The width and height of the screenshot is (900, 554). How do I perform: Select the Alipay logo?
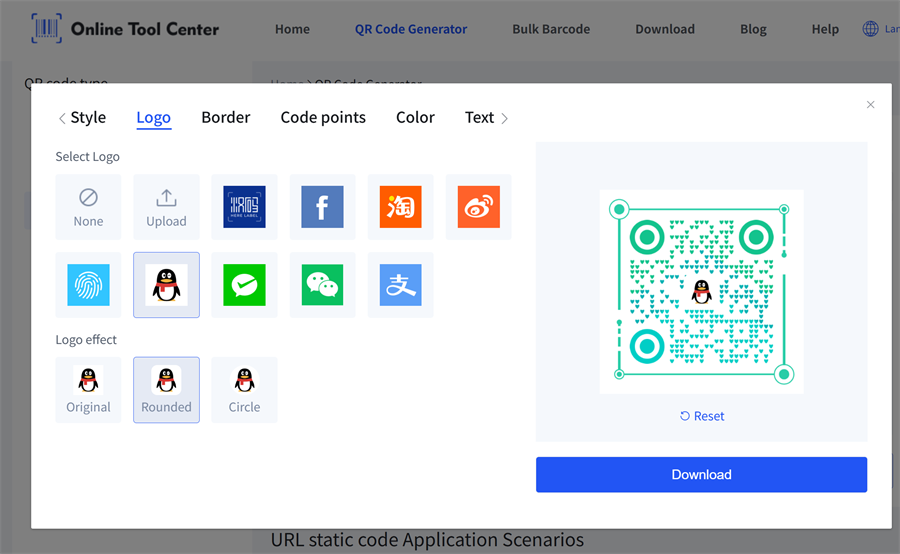tap(400, 285)
